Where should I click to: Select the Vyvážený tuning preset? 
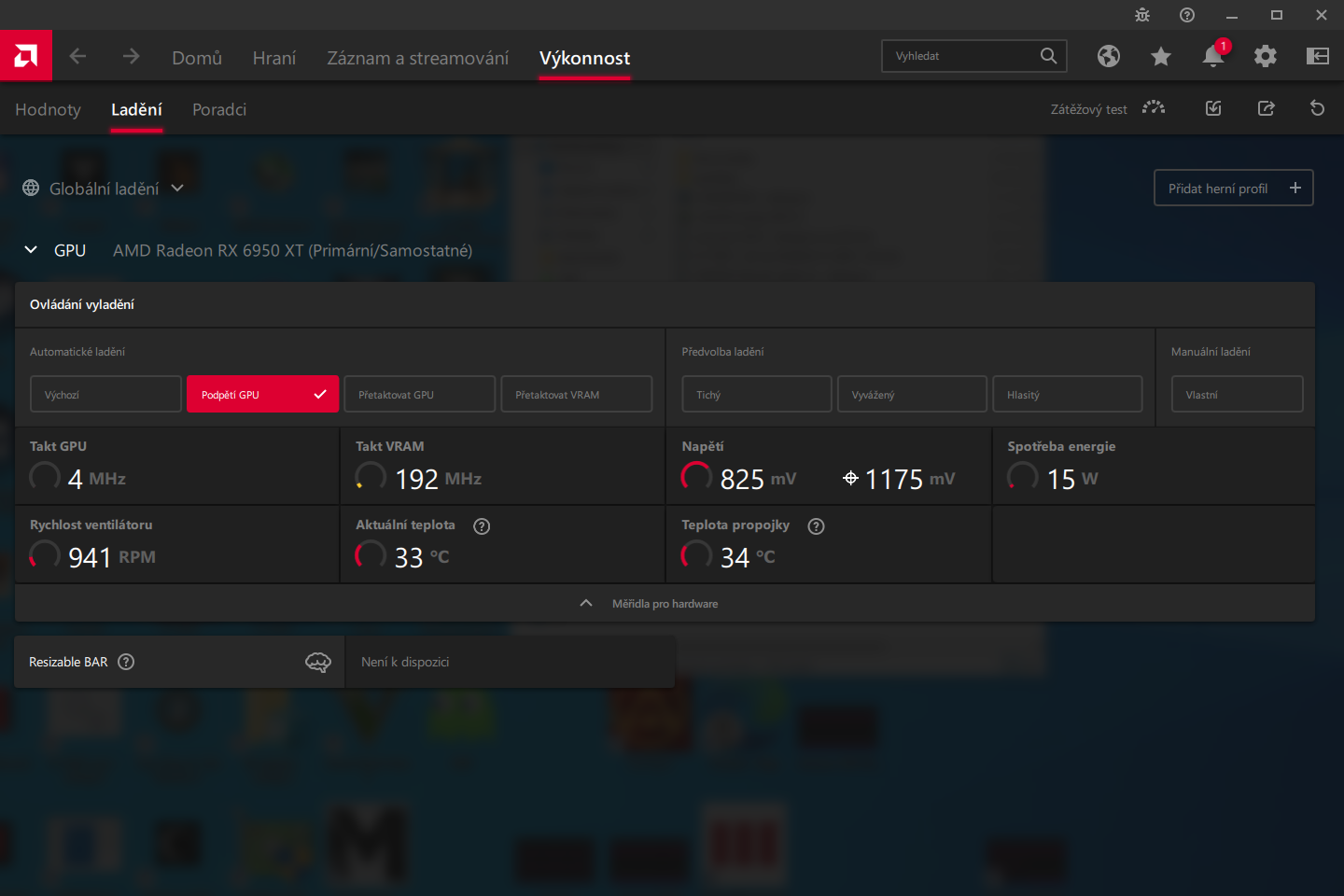point(912,394)
